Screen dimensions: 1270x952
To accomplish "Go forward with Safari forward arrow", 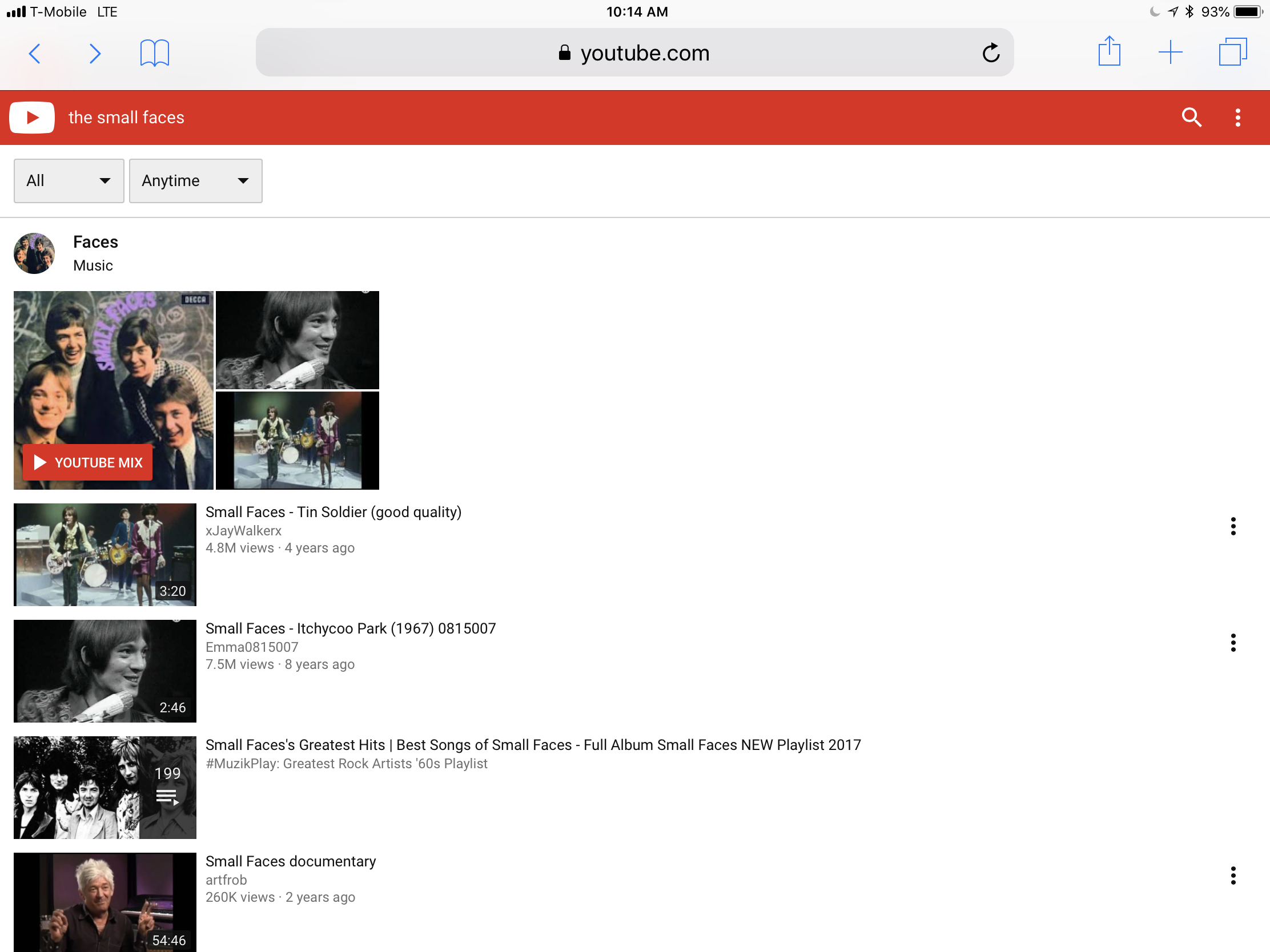I will pos(95,54).
